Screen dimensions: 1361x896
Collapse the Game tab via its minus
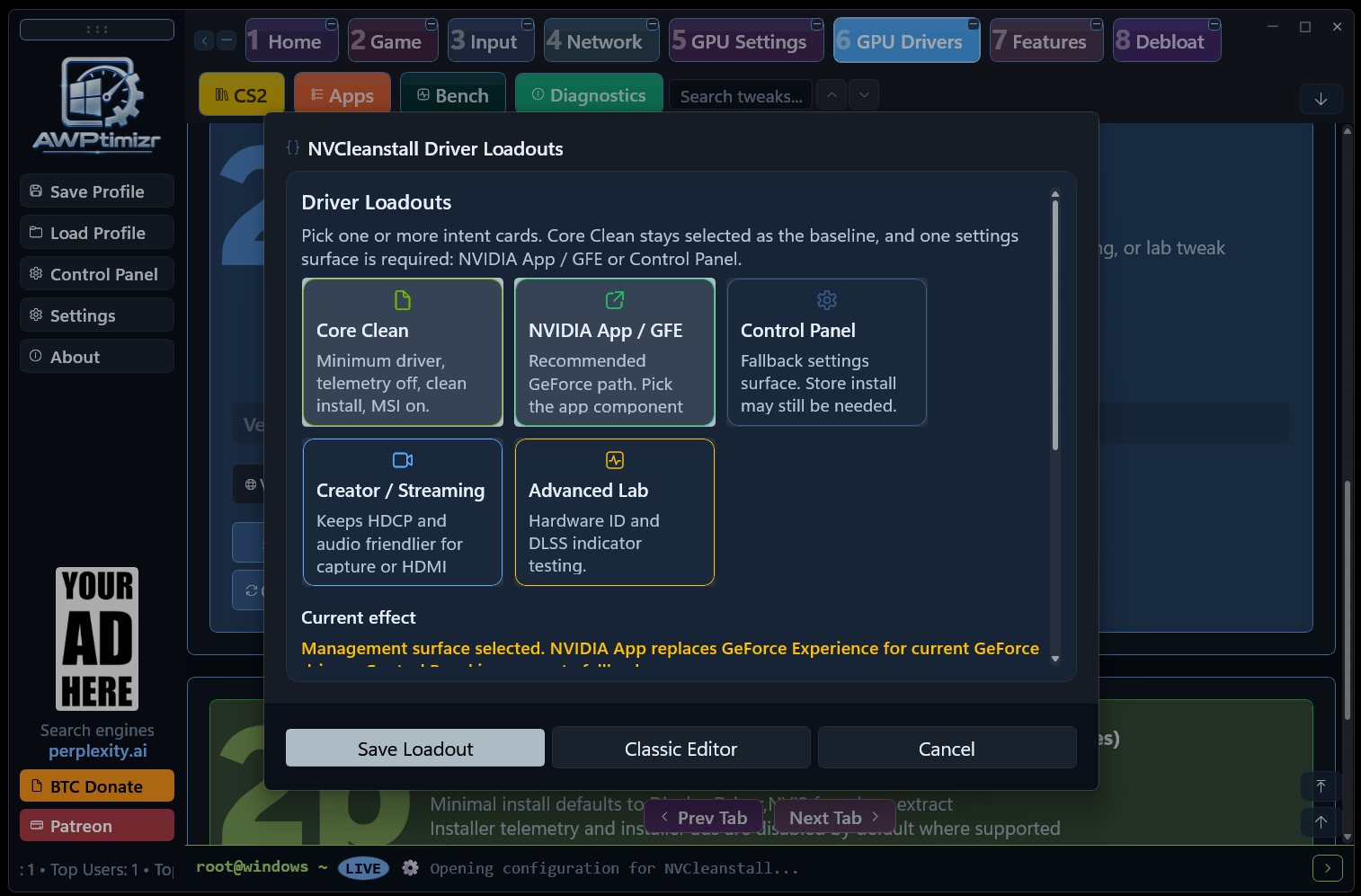pos(431,24)
